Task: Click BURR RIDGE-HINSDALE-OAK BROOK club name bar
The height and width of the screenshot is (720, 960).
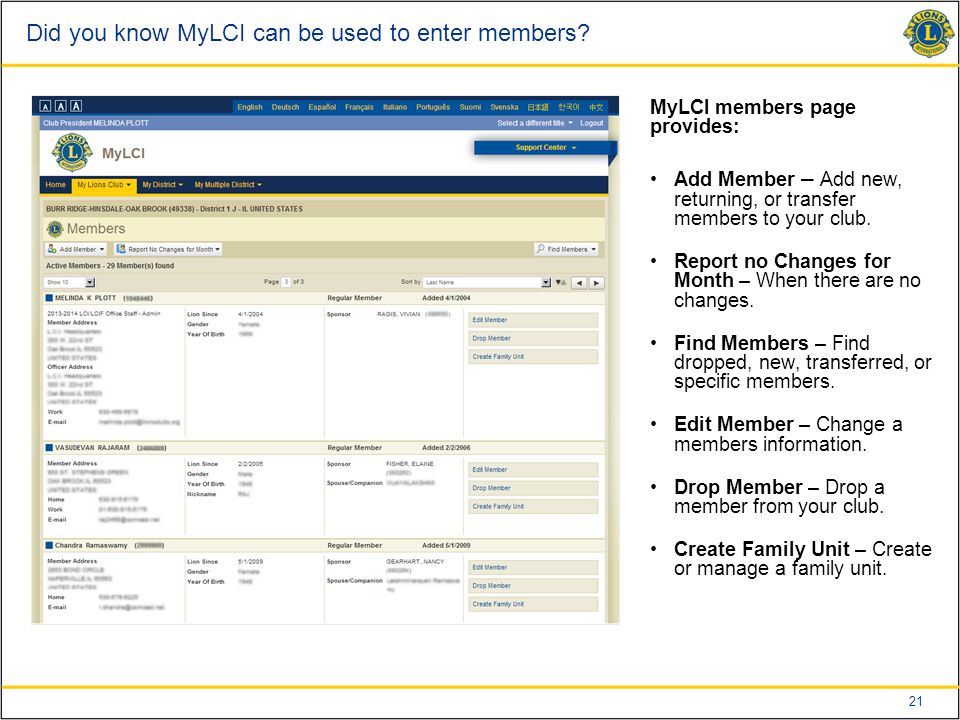Action: 324,209
